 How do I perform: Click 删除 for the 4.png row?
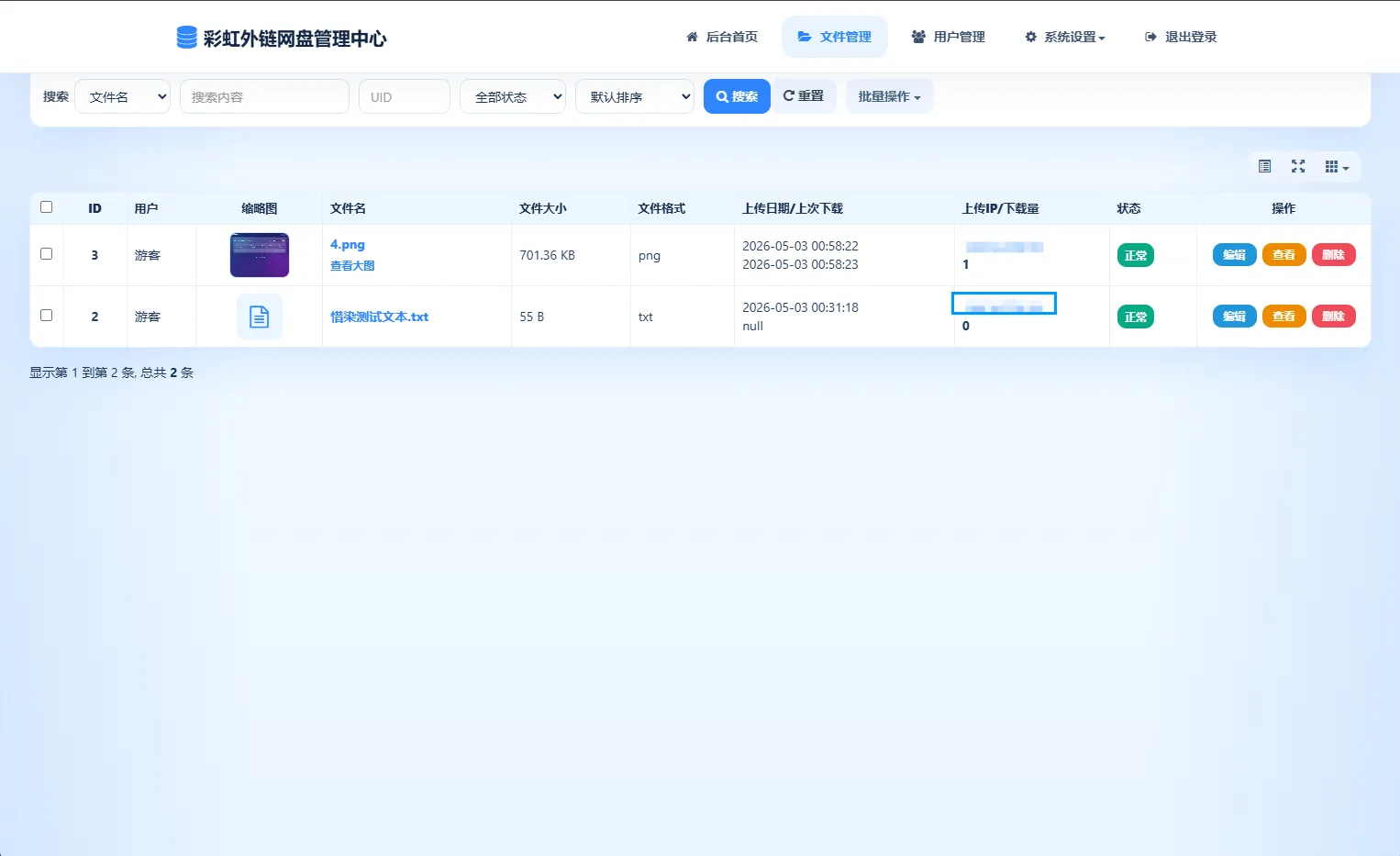point(1333,255)
